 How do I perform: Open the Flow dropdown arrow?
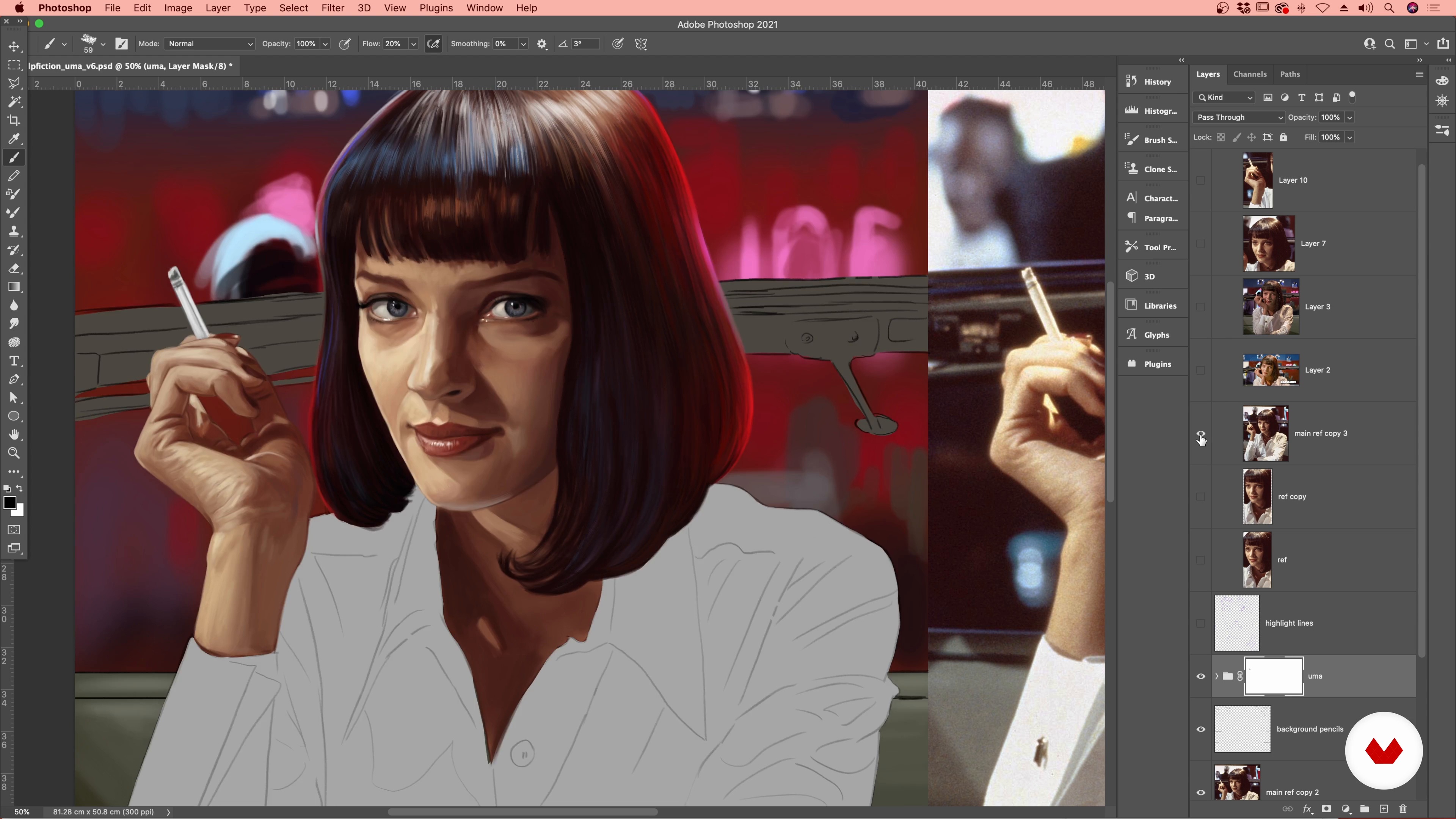[x=413, y=44]
